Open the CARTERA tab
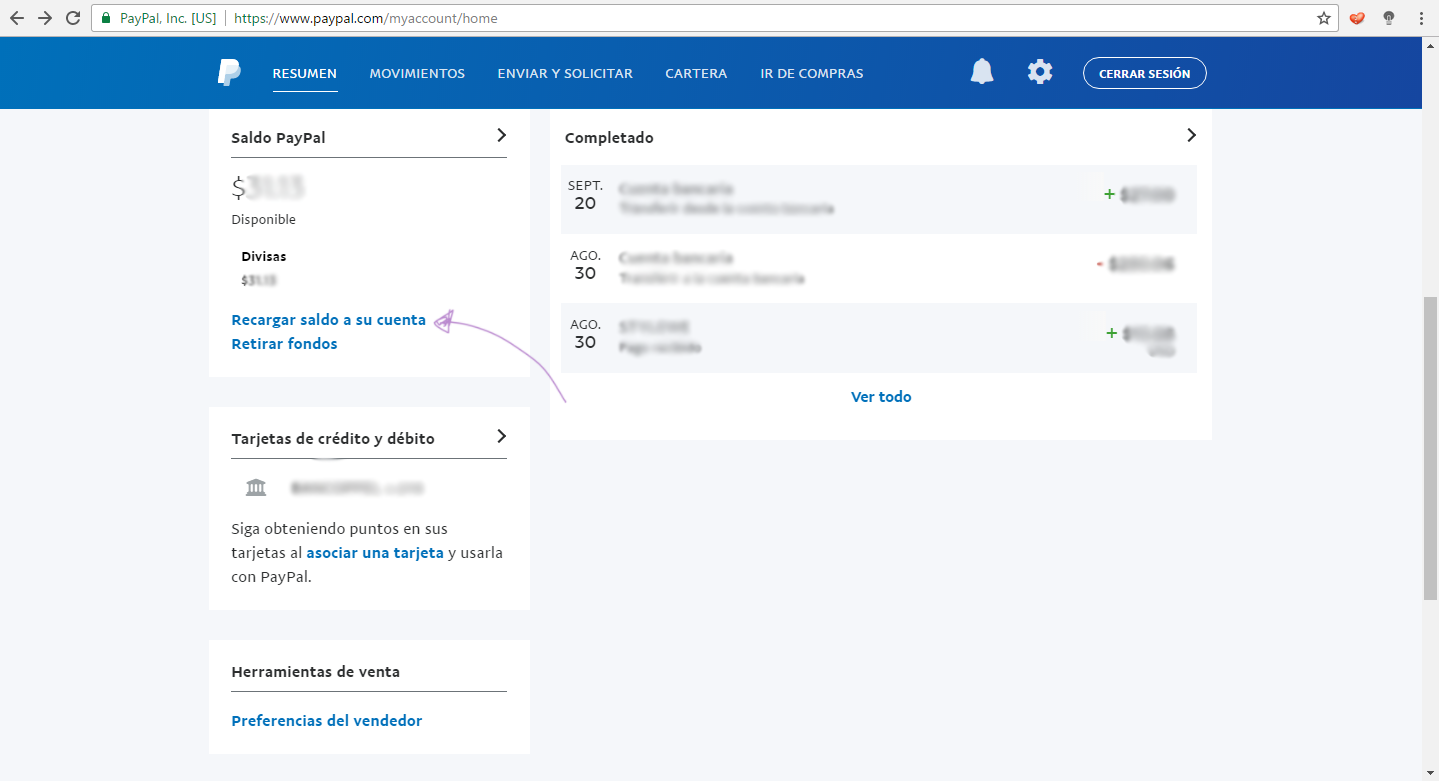Screen dimensions: 1439x781 click(696, 73)
